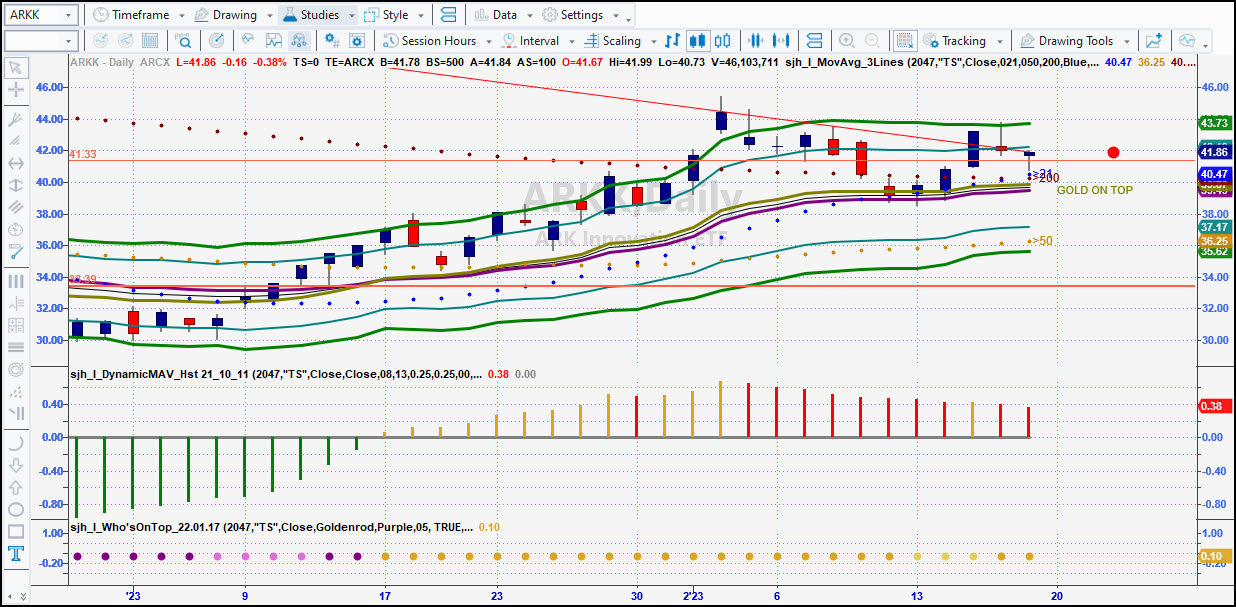Viewport: 1236px width, 607px height.
Task: Select the down arrow drawing tool
Action: pos(16,465)
